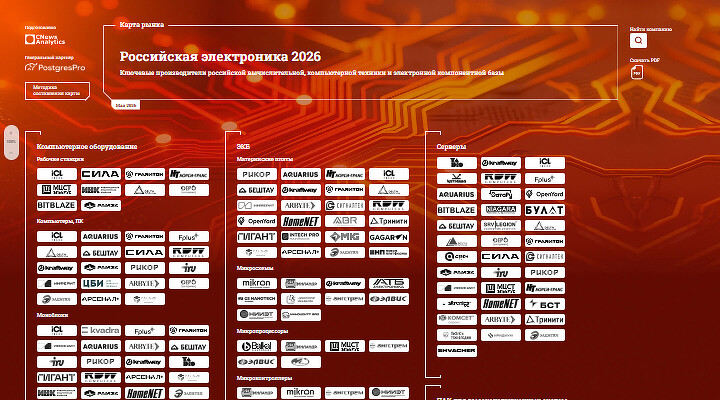The height and width of the screenshot is (400, 720).
Task: Select БУЛАТ logo under Серверы
Action: (545, 210)
